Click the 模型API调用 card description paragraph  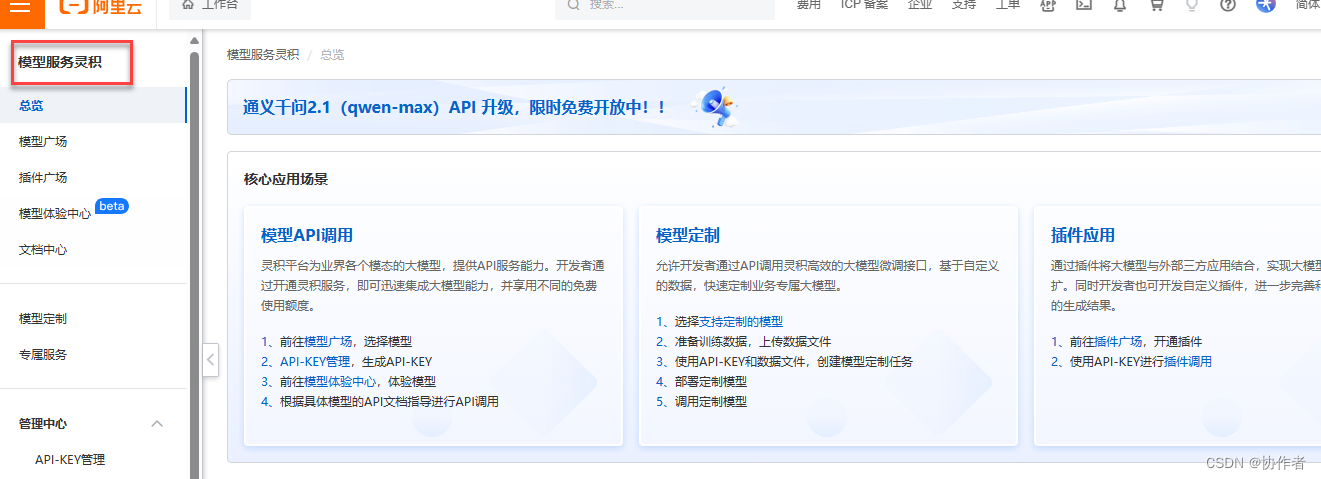432,286
